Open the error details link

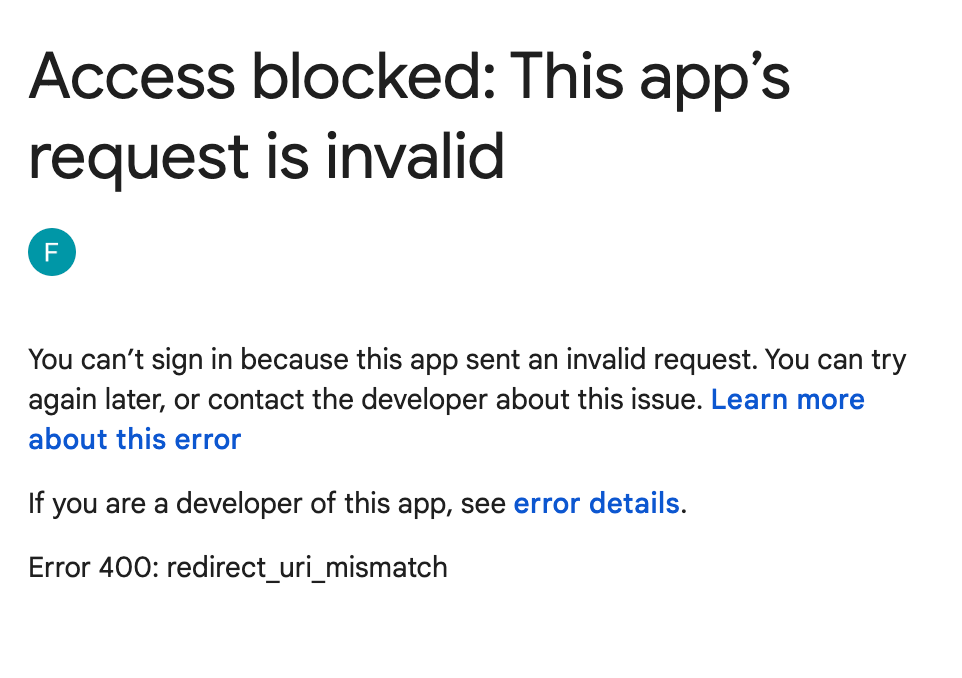coord(596,503)
